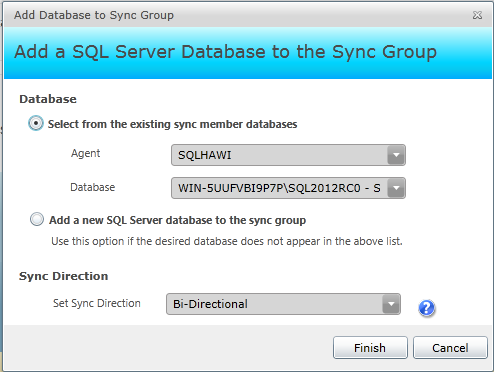Open the WIN-5UUFVBI9P7P\SQL2012RC0 database combo box

(288, 188)
